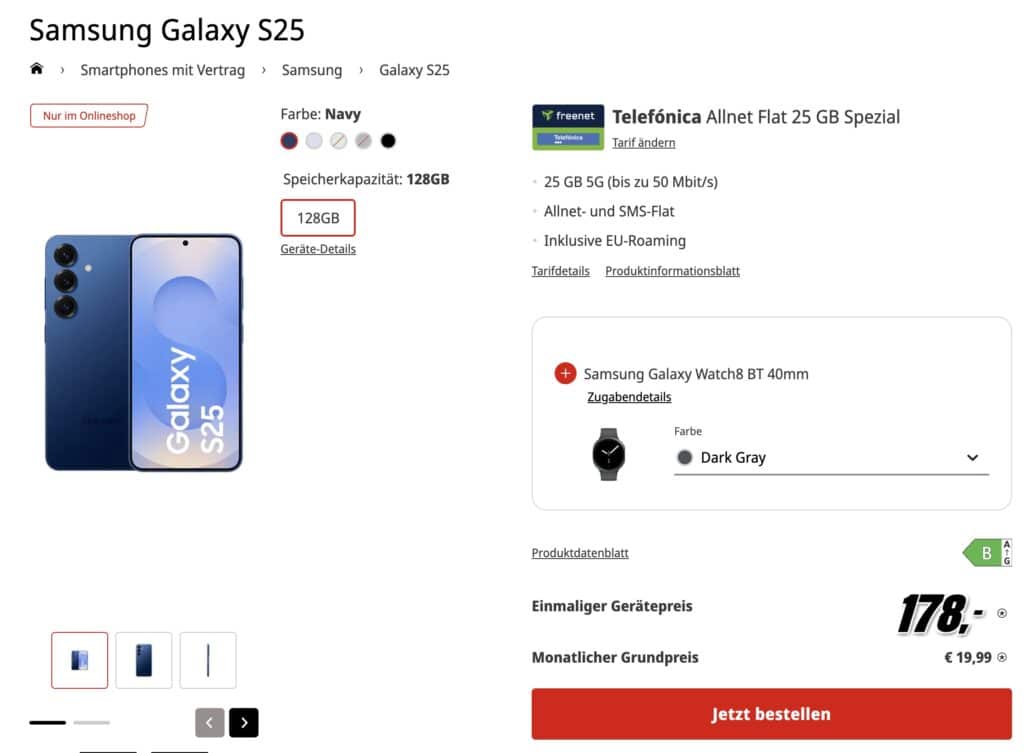Screen dimensions: 1024x753
Task: Click the freenet Telefónica tariff logo
Action: 568,127
